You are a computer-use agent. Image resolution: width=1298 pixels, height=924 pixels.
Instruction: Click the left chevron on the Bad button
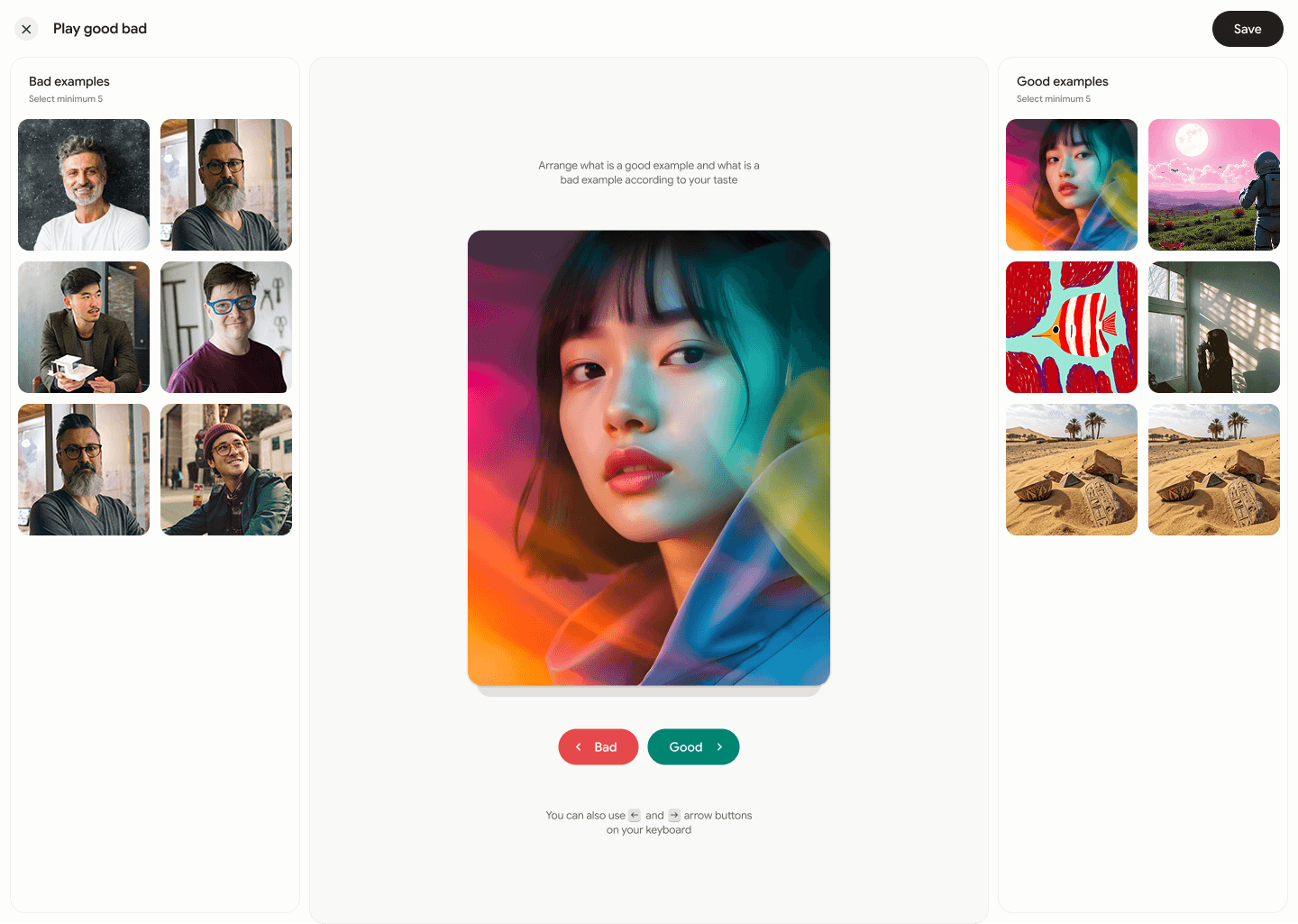click(578, 747)
